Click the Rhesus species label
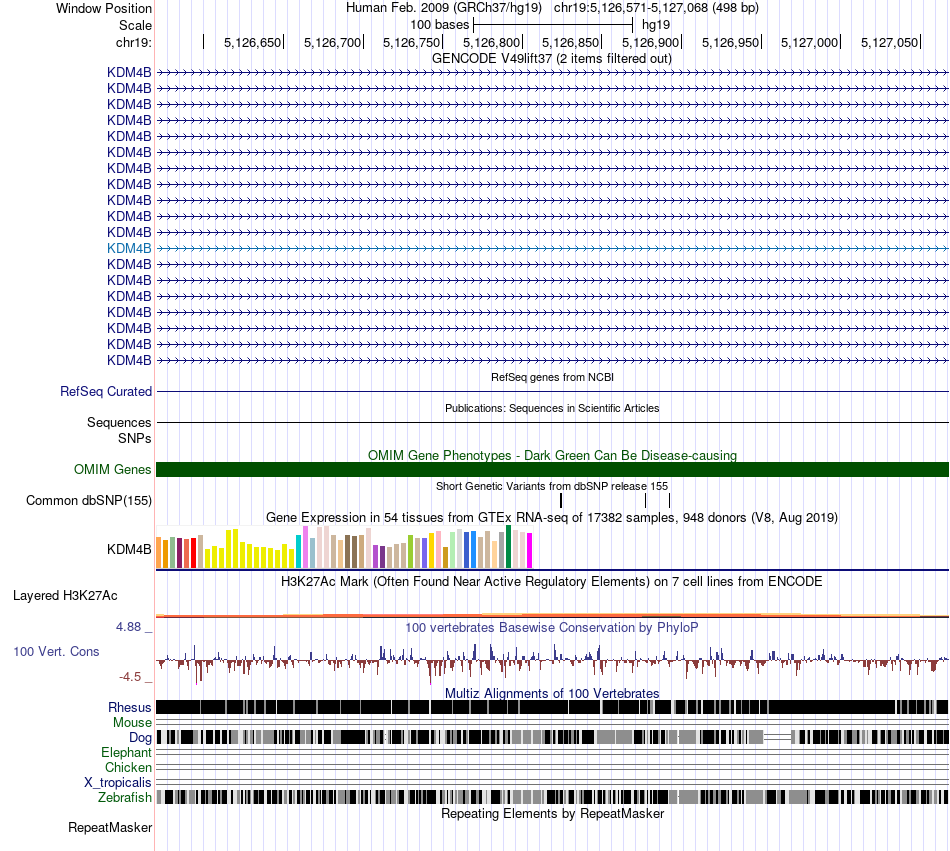Screen dimensions: 950x851 coord(130,707)
